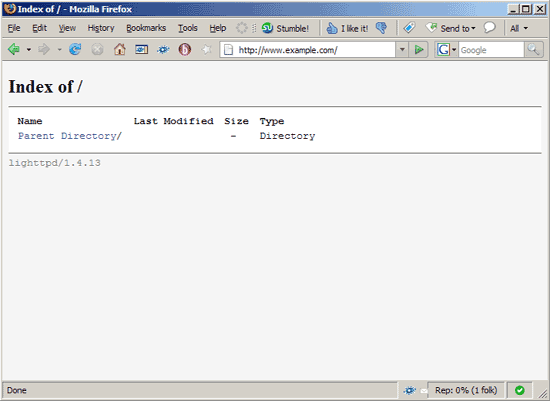Click the status bar envelope icon
The width and height of the screenshot is (550, 401).
pyautogui.click(x=424, y=391)
